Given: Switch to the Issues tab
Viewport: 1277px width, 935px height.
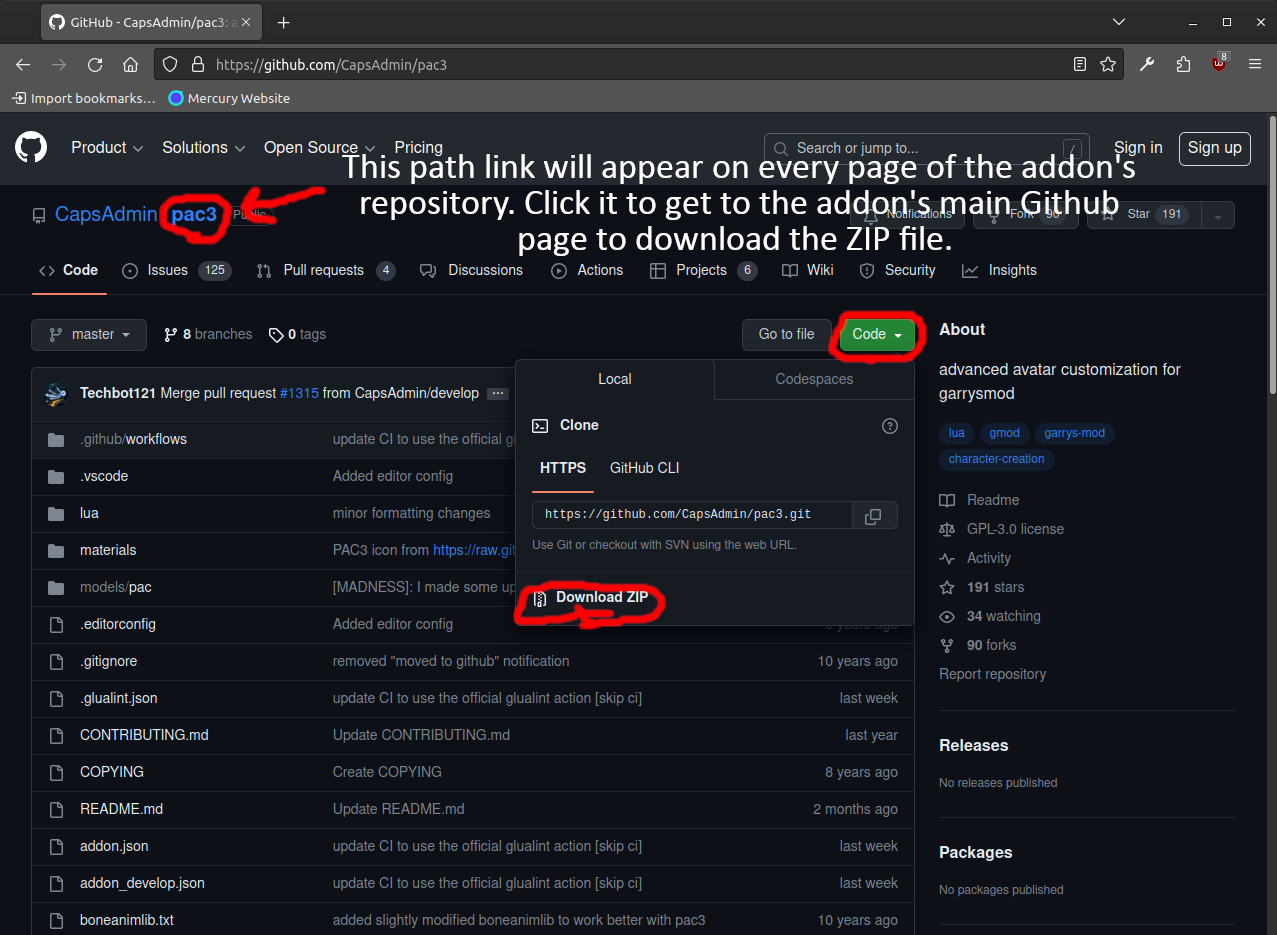Looking at the screenshot, I should point(176,270).
